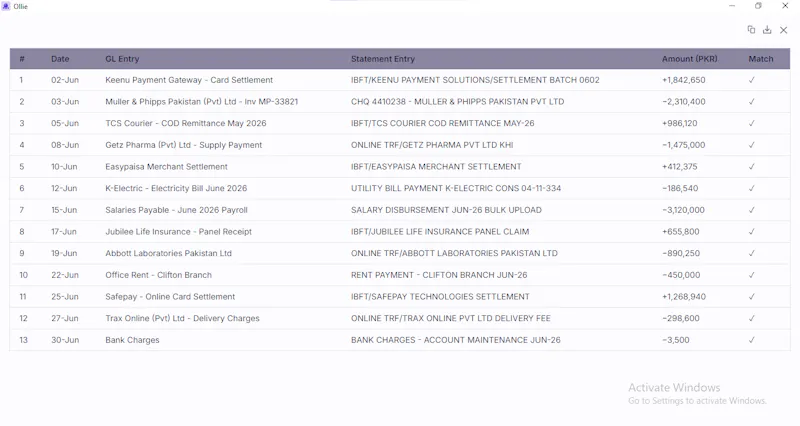Click statement entry IBFT/SAFEPAY TECHNOLOGIES SETTLEMENT
The height and width of the screenshot is (426, 800).
440,297
